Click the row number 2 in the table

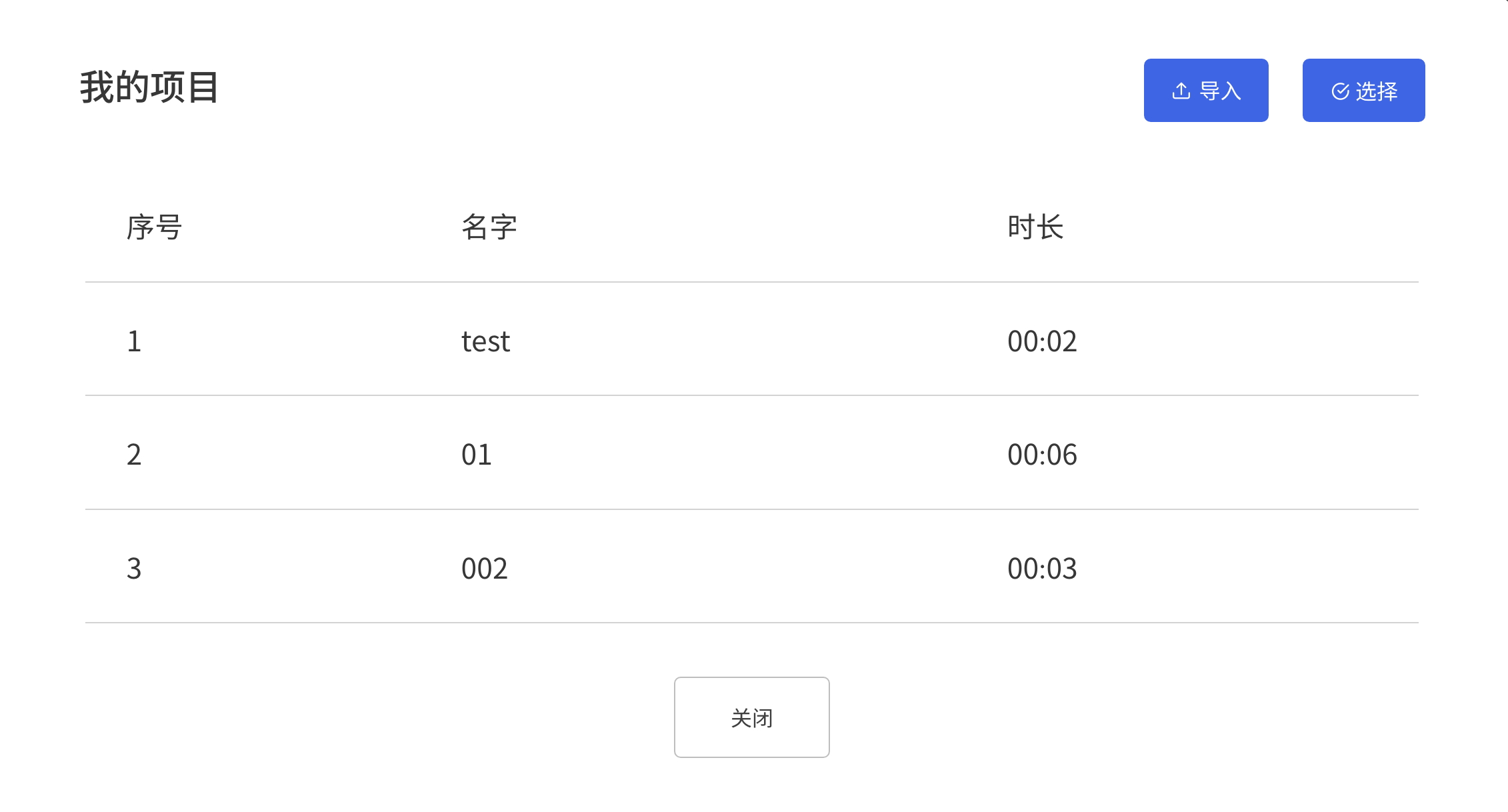(x=135, y=455)
